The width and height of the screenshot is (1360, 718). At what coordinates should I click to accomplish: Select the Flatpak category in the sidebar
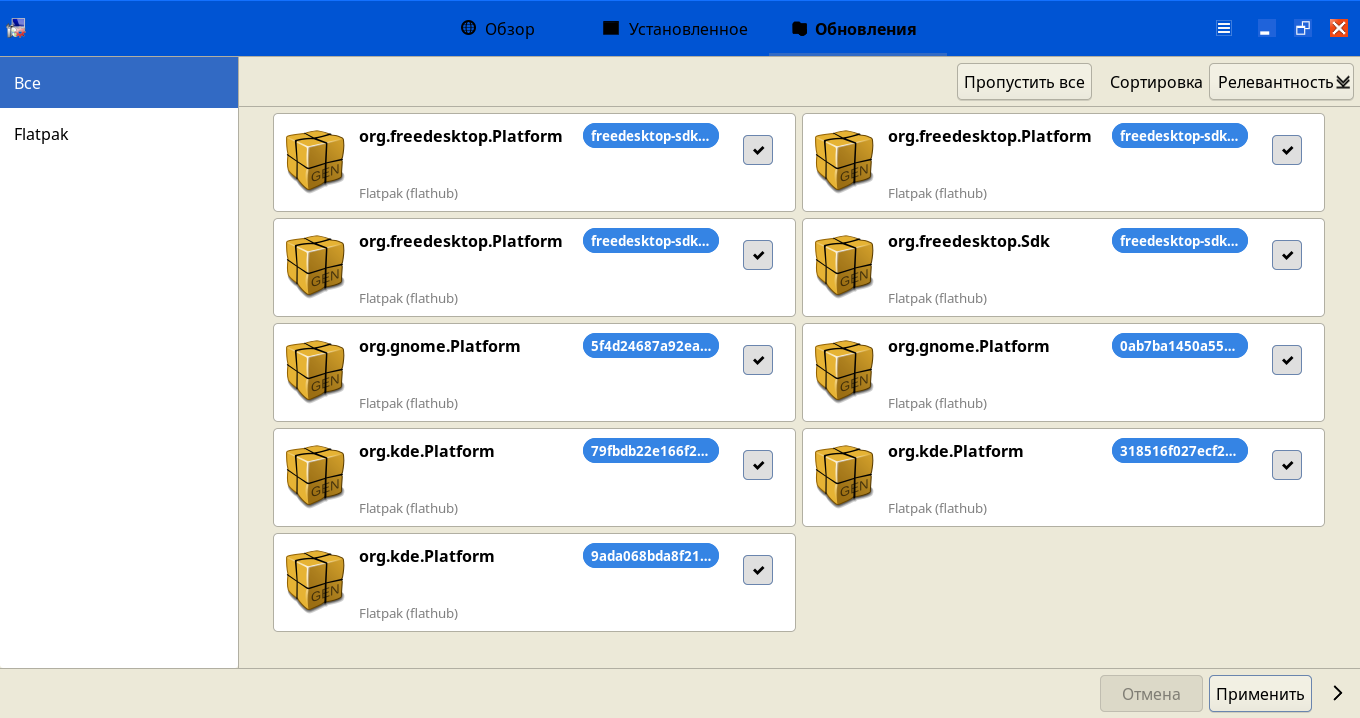[x=119, y=134]
